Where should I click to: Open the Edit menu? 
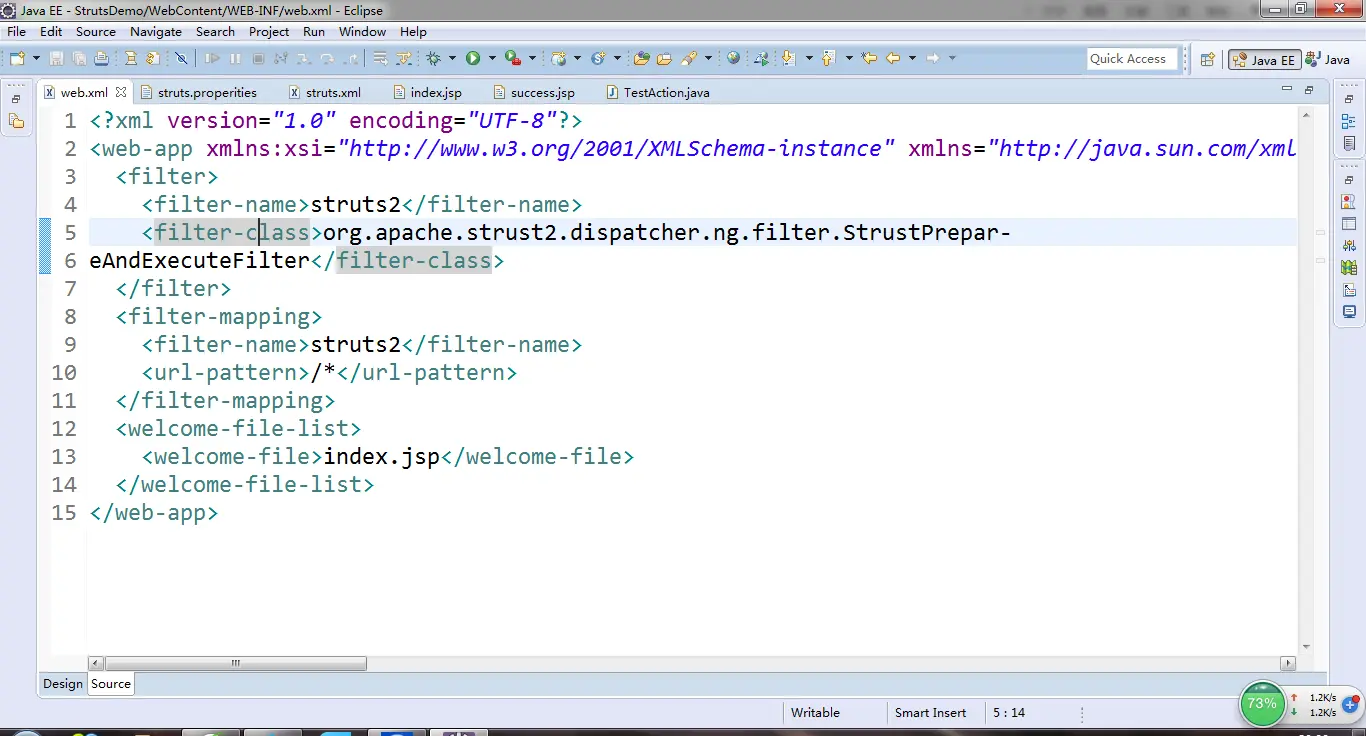point(51,32)
